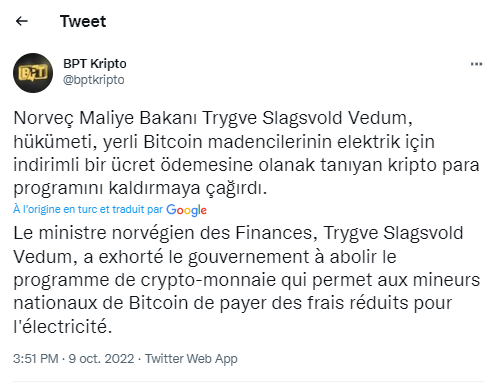Viewport: 498px width, 388px height.
Task: Open the BPT Kripto display name
Action: 95,64
